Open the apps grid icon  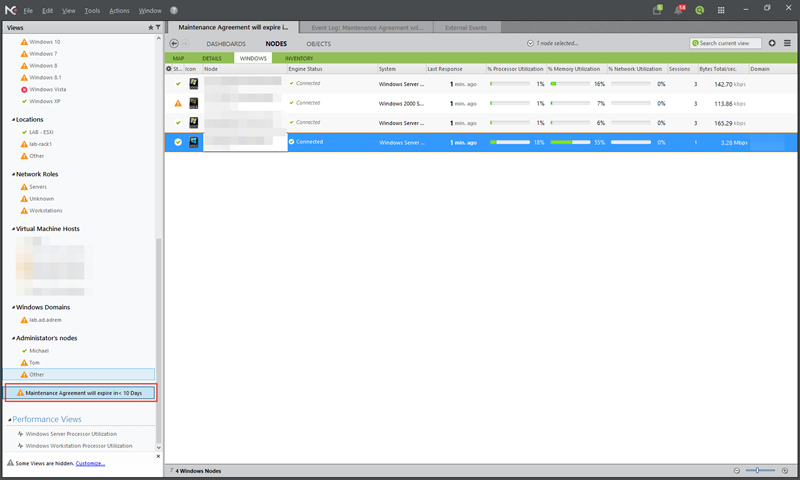click(x=721, y=10)
